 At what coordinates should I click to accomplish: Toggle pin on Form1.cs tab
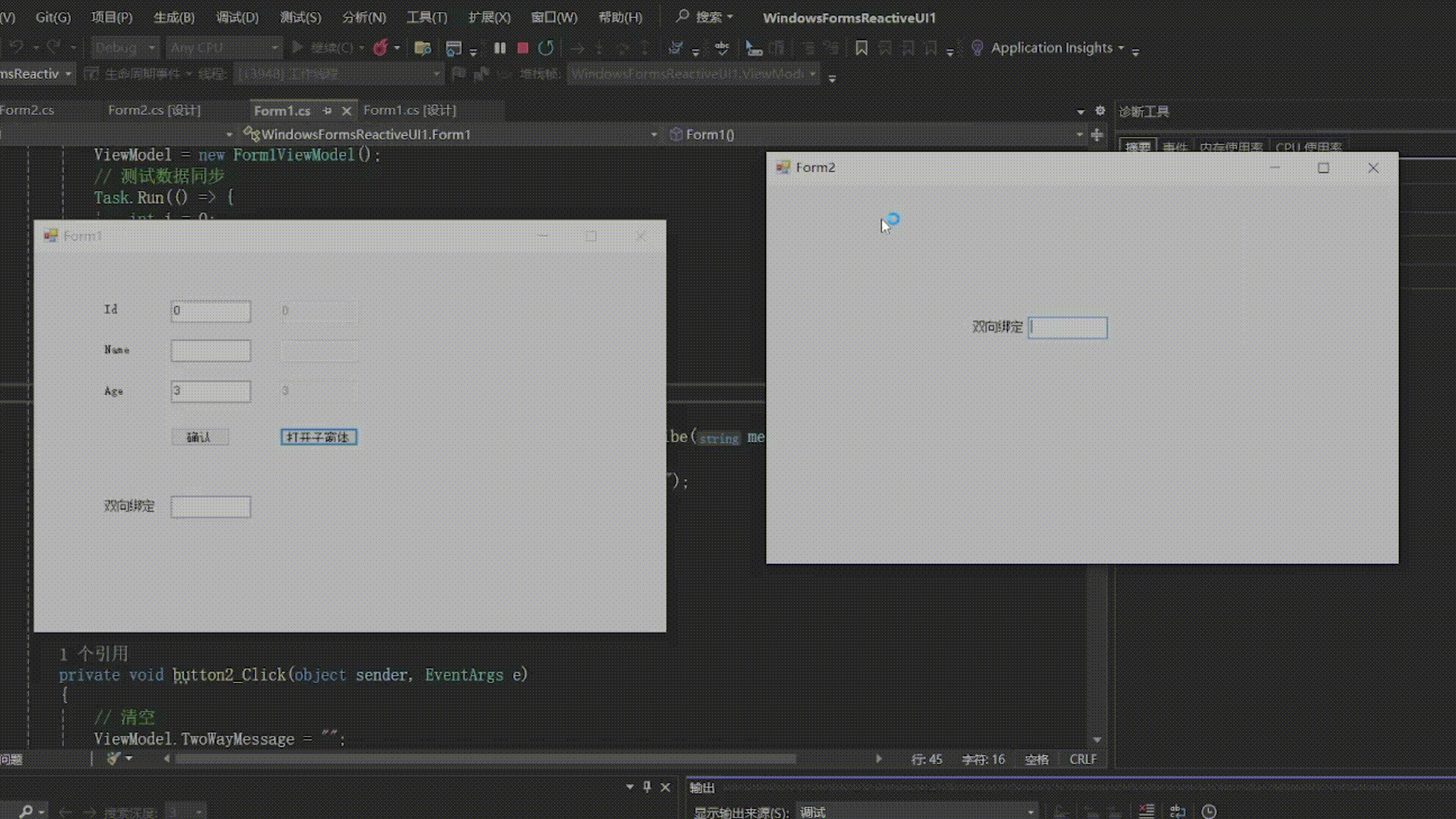(x=328, y=111)
